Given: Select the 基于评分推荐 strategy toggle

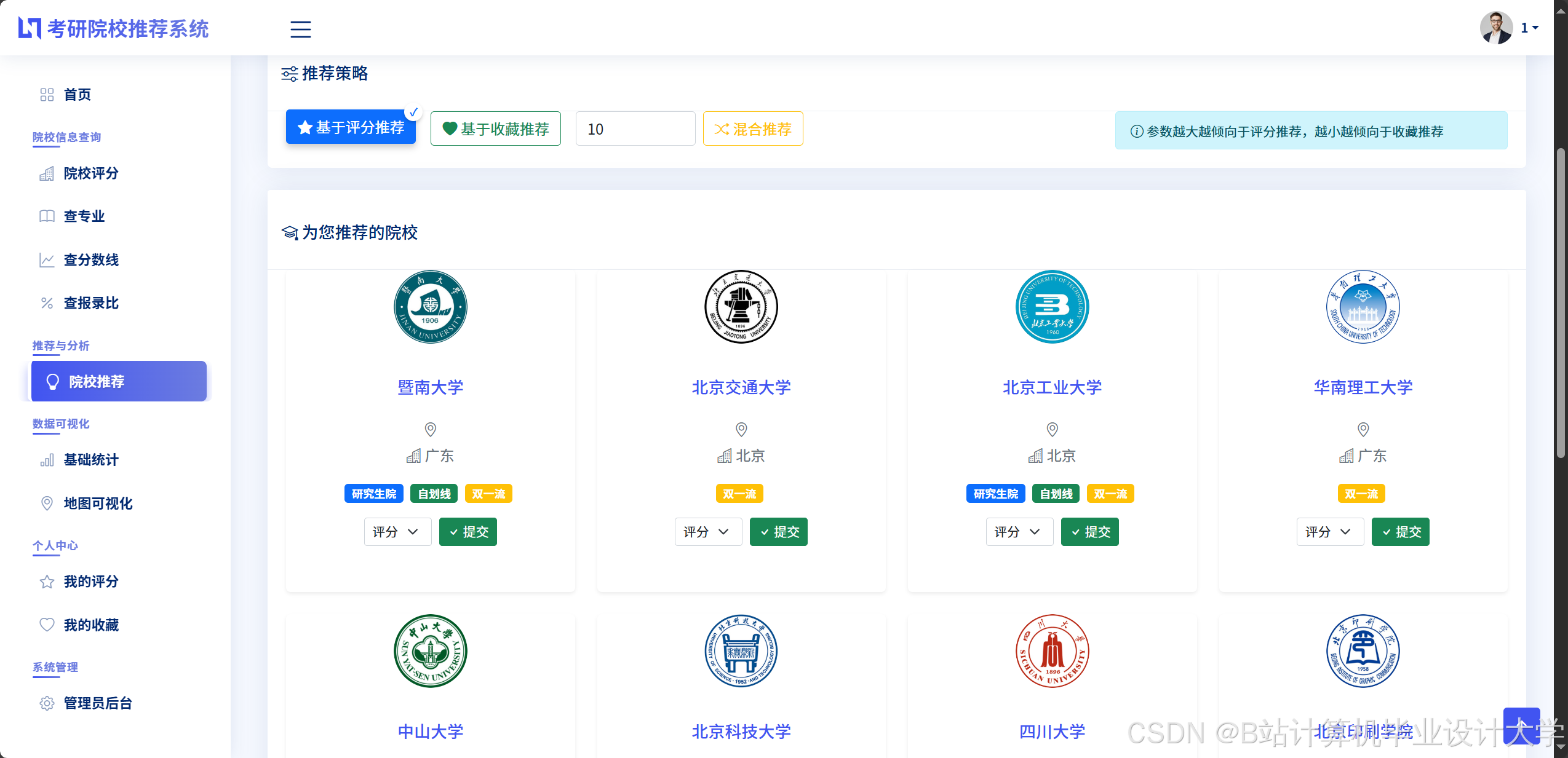Looking at the screenshot, I should tap(351, 128).
